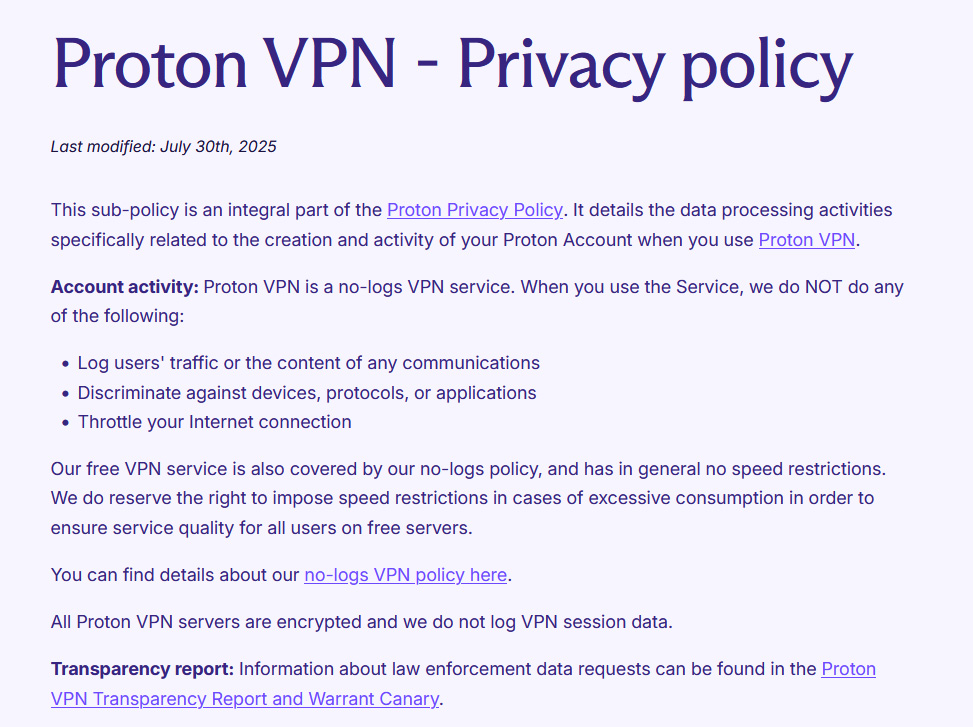Click the "Proton VPN - Privacy policy" page heading
This screenshot has height=727, width=973.
pyautogui.click(x=452, y=62)
